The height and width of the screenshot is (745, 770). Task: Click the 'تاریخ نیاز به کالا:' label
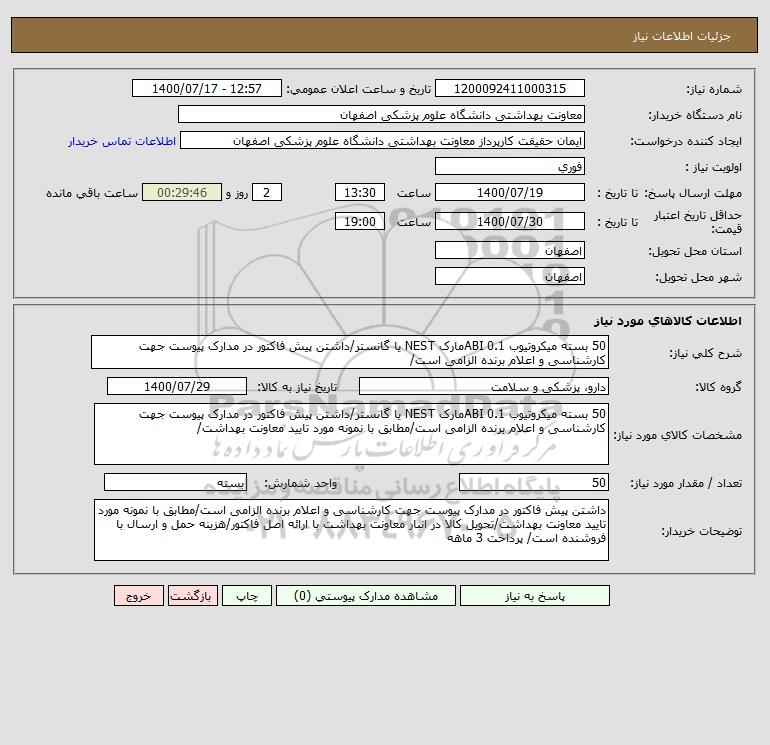297,387
